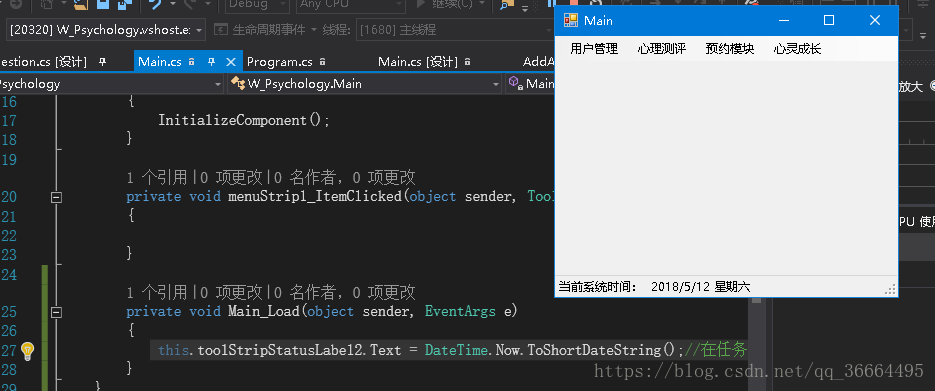The width and height of the screenshot is (935, 391).
Task: Maximize the Main window
Action: tap(829, 20)
